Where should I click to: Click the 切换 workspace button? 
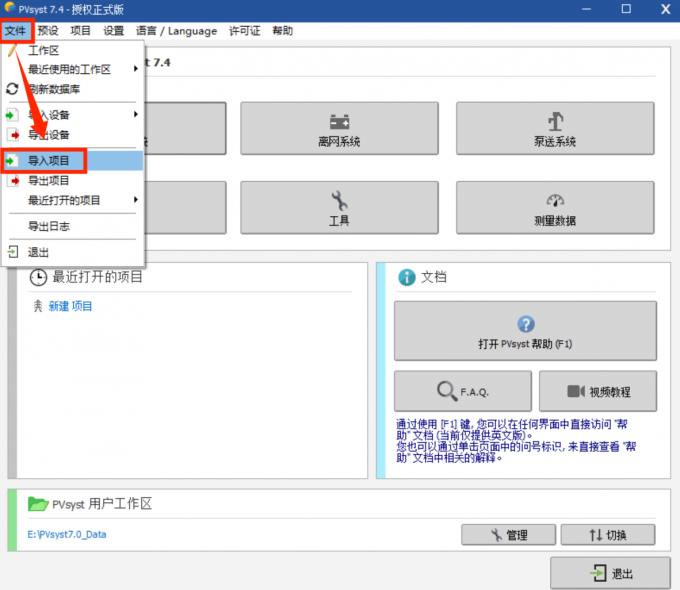tap(607, 535)
